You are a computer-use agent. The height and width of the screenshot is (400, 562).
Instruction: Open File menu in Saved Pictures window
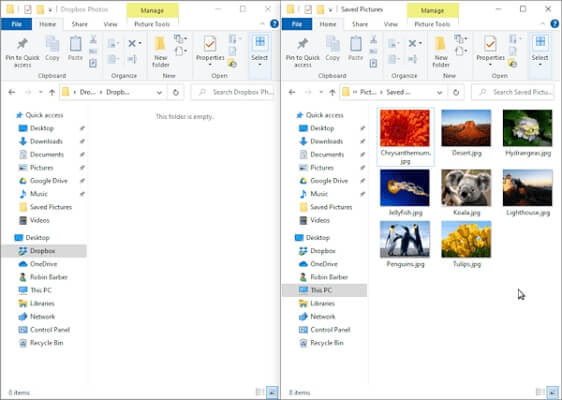tap(297, 24)
